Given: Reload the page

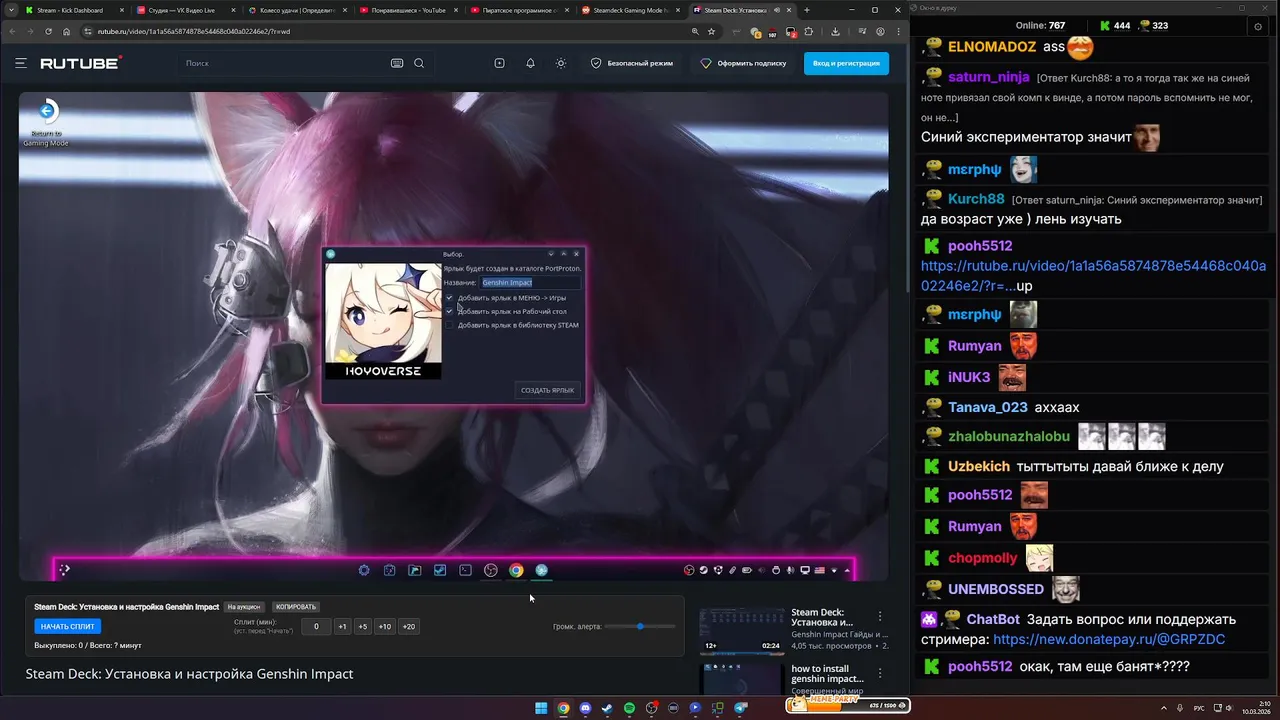Looking at the screenshot, I should coord(48,31).
